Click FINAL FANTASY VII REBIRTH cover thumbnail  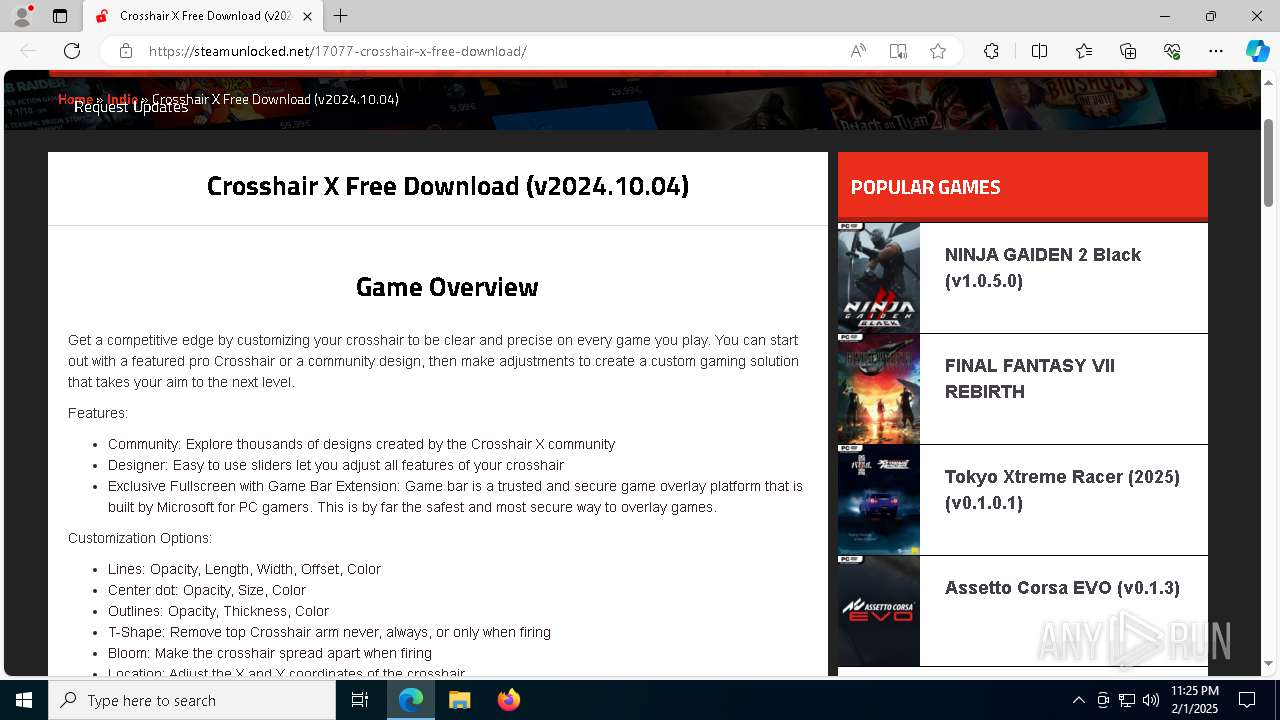pyautogui.click(x=879, y=388)
